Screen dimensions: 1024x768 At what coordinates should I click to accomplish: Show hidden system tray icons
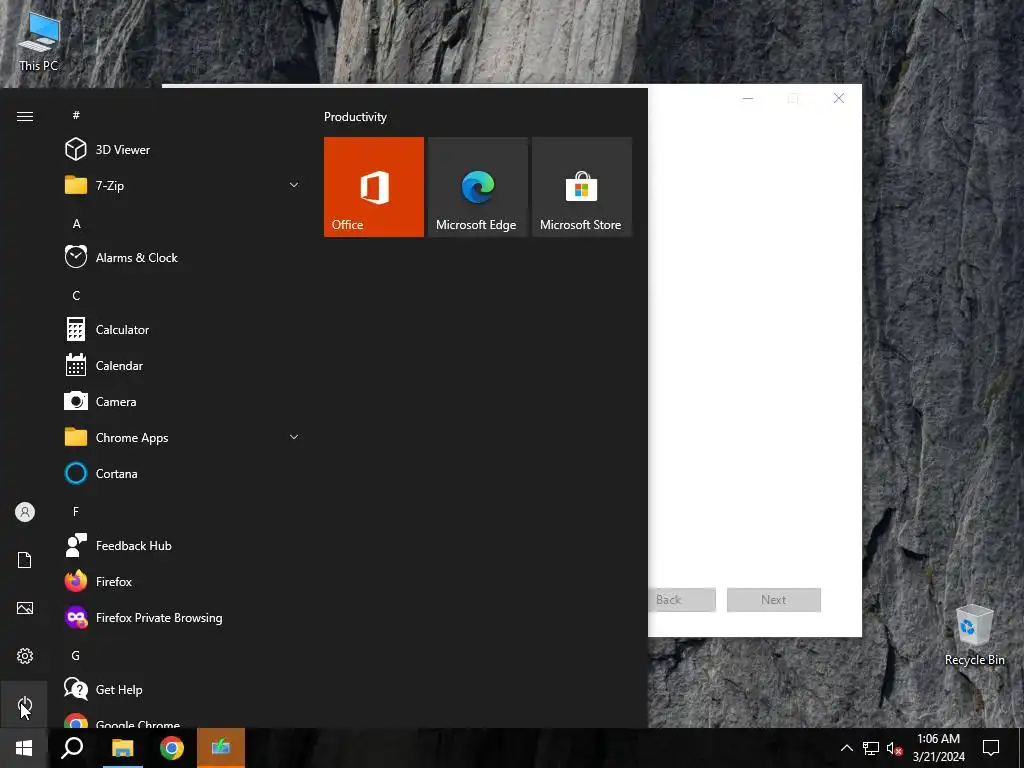coord(846,748)
